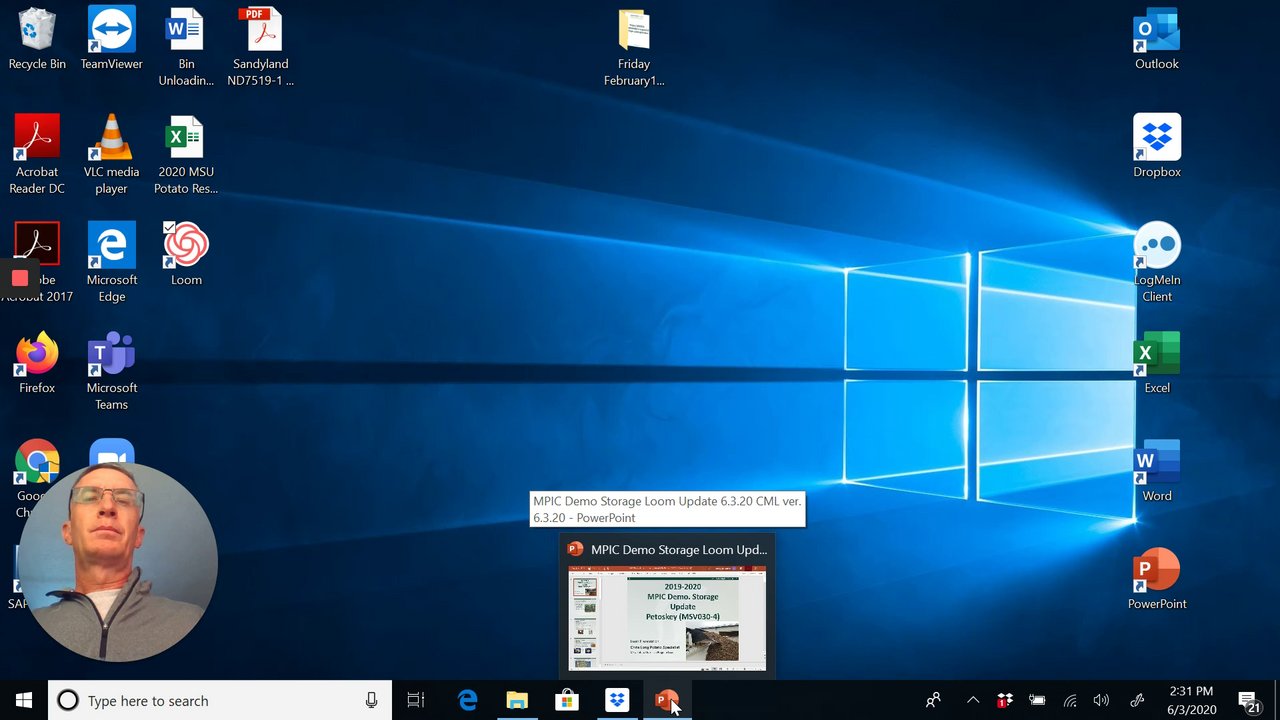Select the 2020 MSU Potato Res... spreadsheet
This screenshot has height=720, width=1280.
coord(186,154)
